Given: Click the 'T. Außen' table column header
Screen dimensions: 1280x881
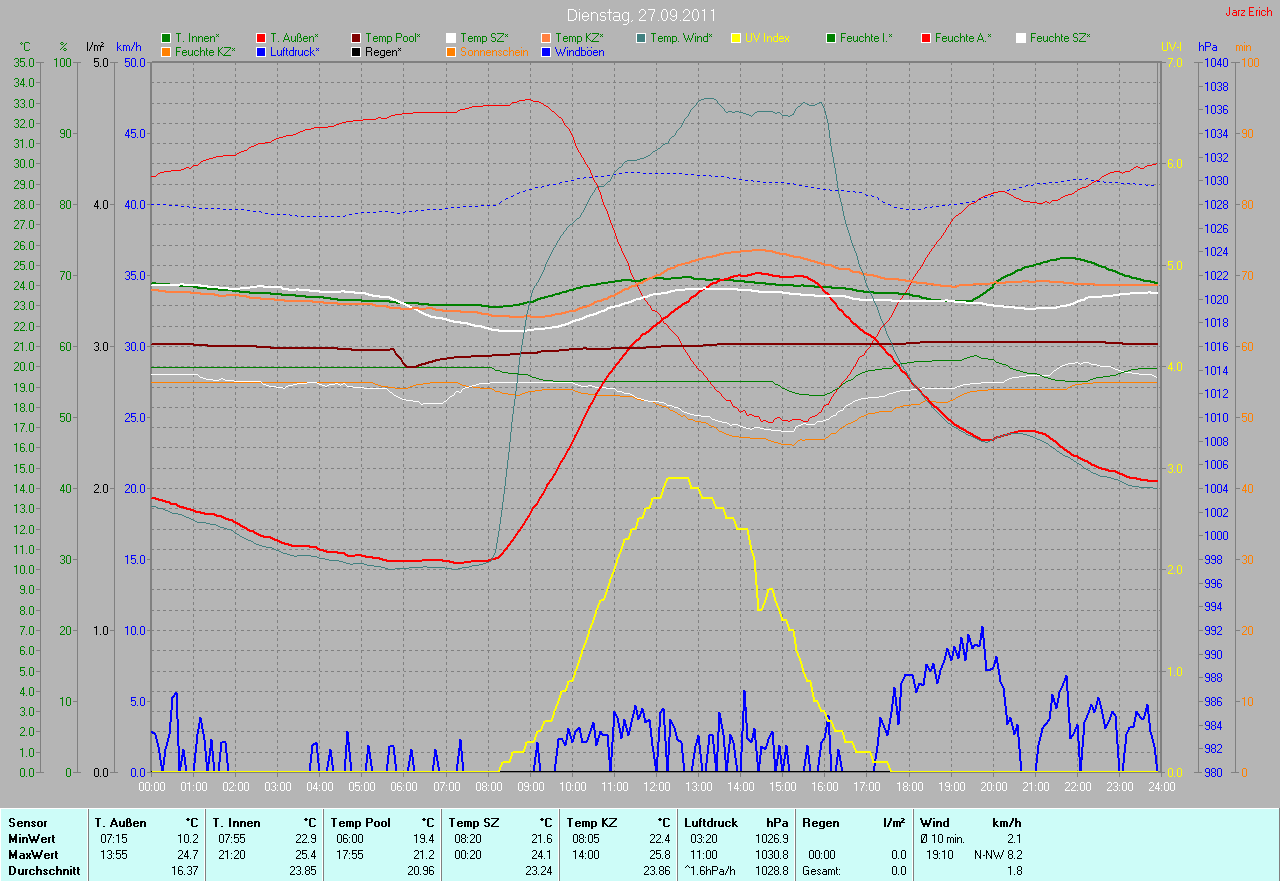Looking at the screenshot, I should [121, 823].
